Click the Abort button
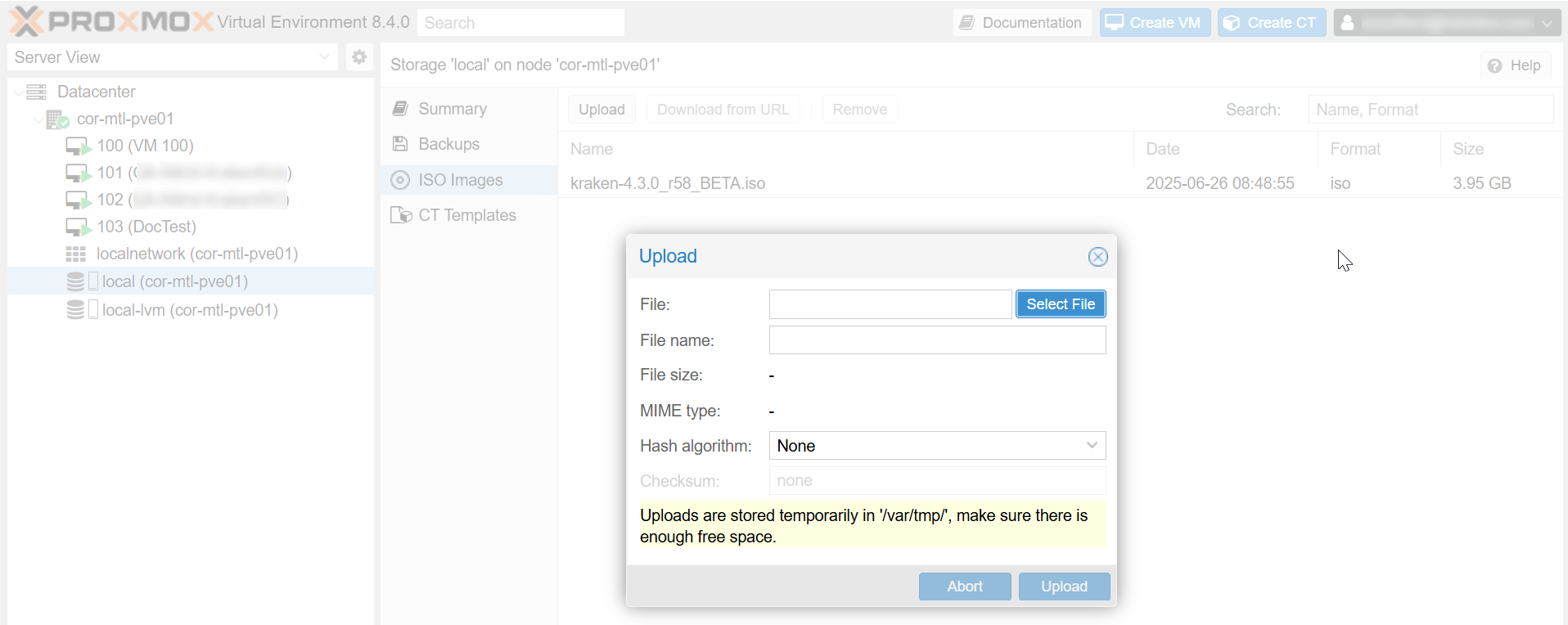The height and width of the screenshot is (625, 1568). (965, 587)
